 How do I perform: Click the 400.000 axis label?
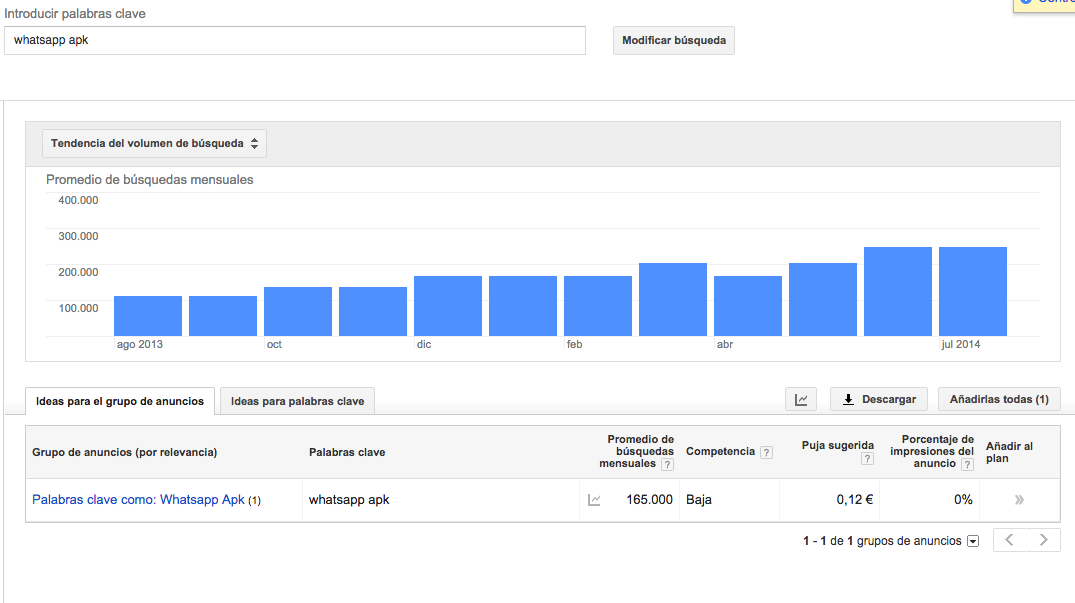(78, 201)
